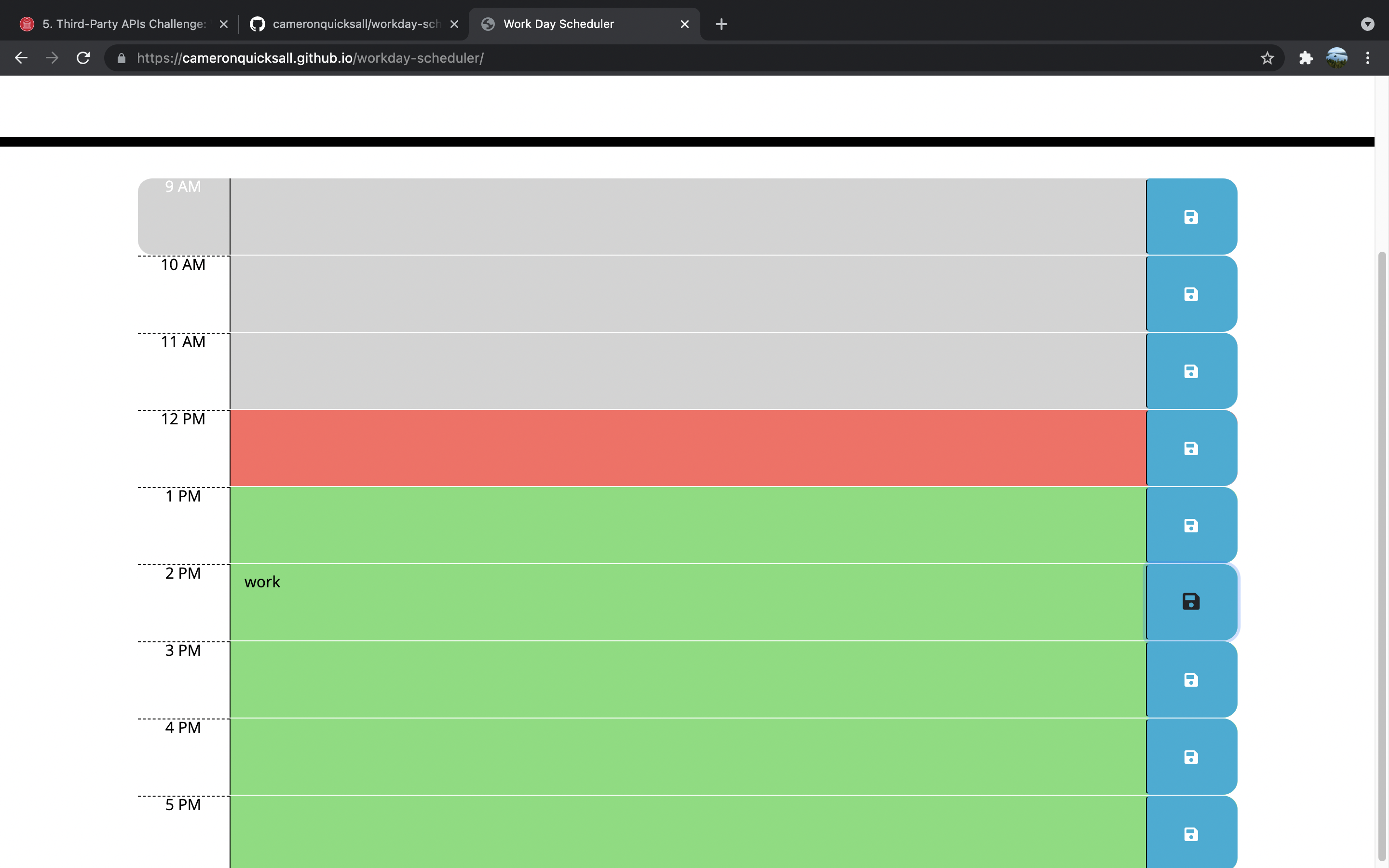Save the 4 PM schedule entry
The width and height of the screenshot is (1389, 868).
pos(1191,757)
